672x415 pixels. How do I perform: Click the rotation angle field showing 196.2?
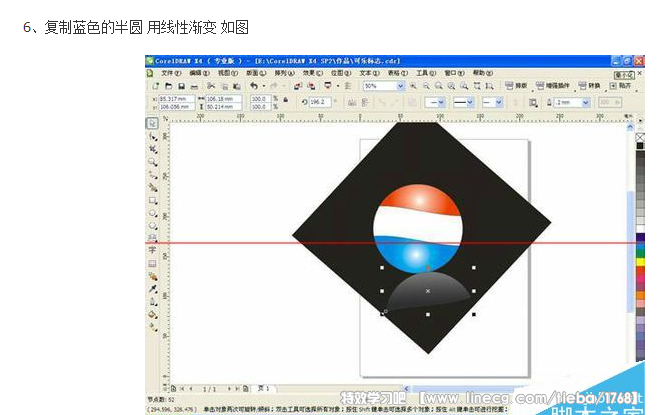pos(320,102)
